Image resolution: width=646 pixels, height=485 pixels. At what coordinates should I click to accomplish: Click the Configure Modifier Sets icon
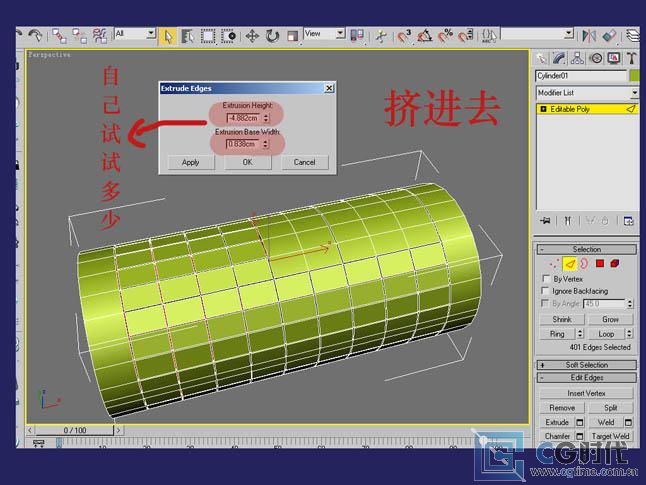[x=629, y=221]
